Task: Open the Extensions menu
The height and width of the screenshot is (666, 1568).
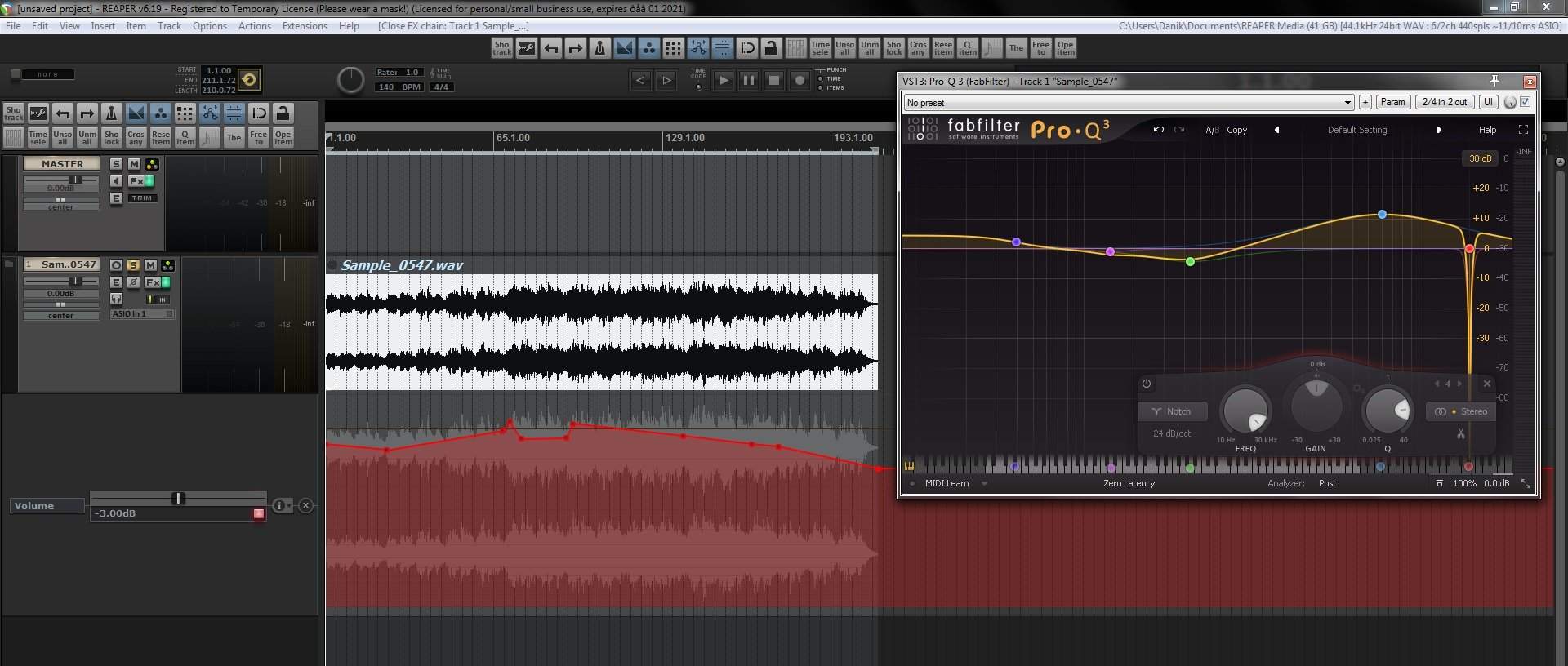Action: pyautogui.click(x=304, y=26)
